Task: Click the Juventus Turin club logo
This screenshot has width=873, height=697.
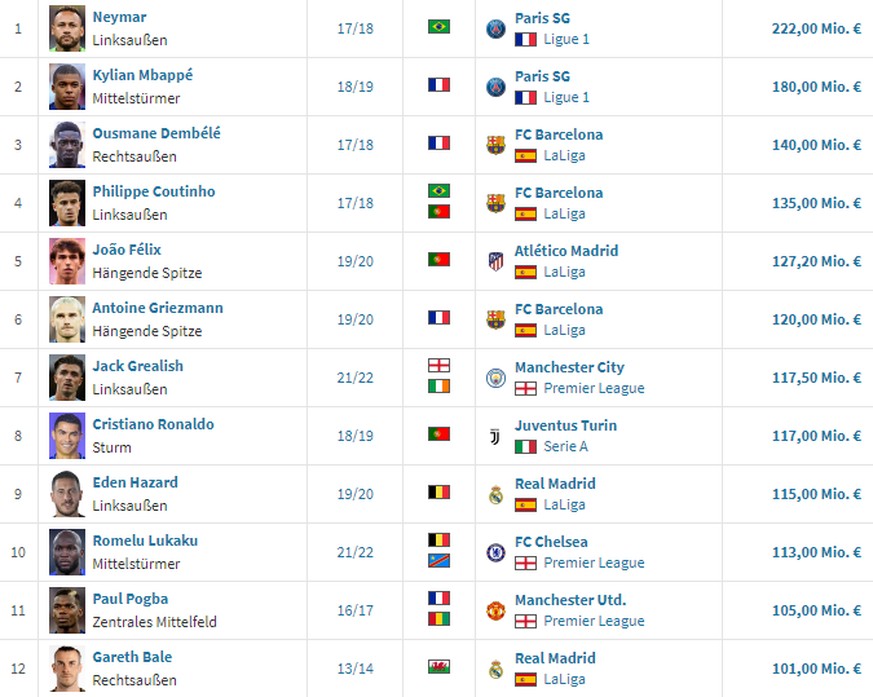Action: point(495,436)
